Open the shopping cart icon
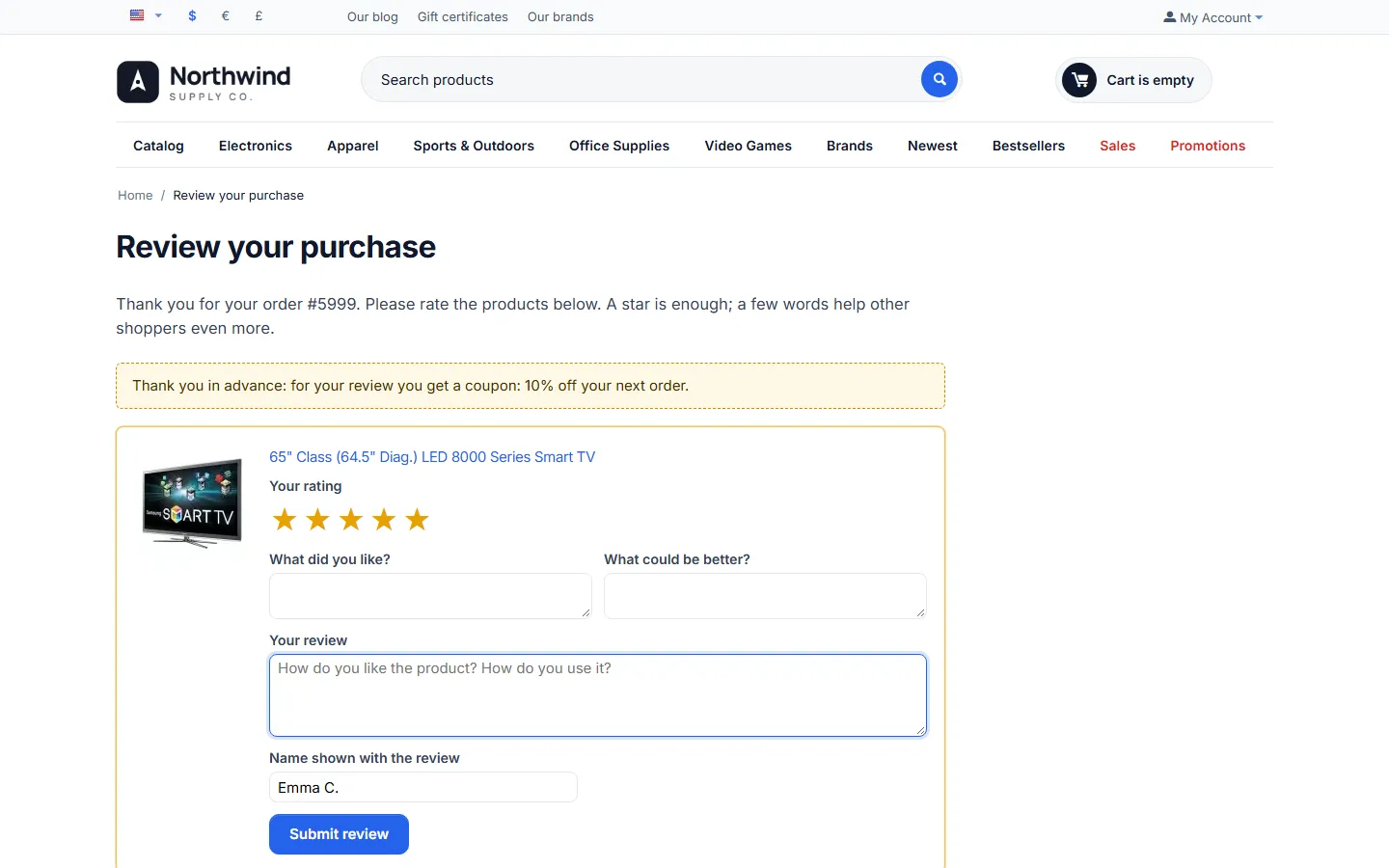This screenshot has height=868, width=1389. [1079, 80]
